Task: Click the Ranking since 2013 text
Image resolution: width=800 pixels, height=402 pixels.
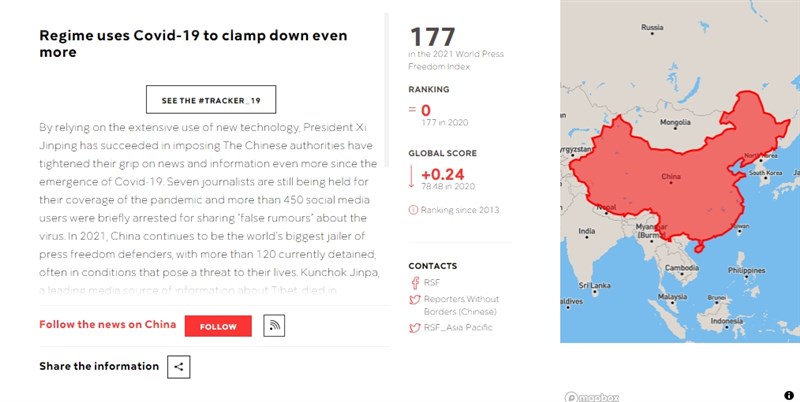Action: pos(460,210)
